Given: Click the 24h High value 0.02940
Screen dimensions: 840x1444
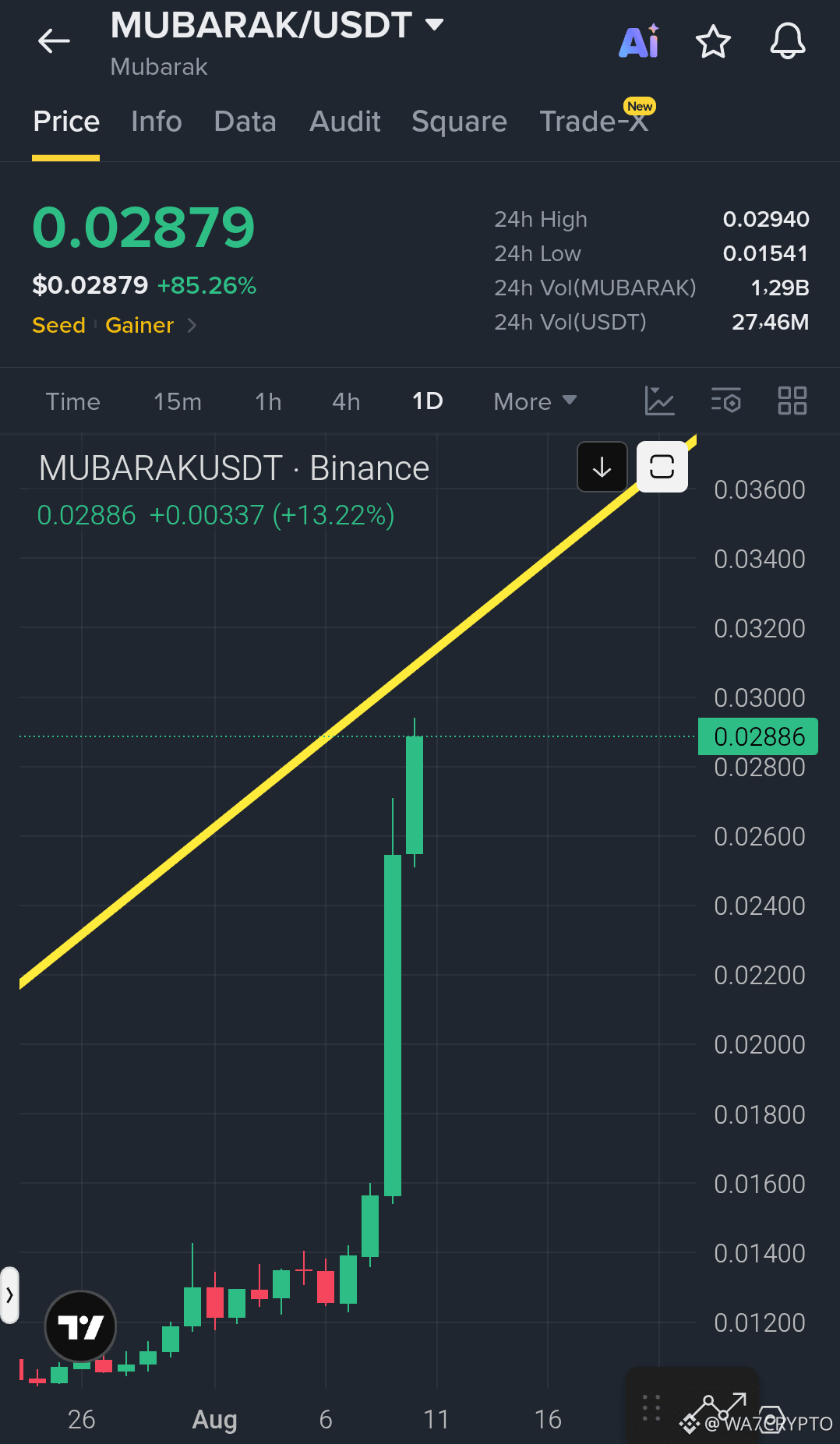Looking at the screenshot, I should (766, 219).
